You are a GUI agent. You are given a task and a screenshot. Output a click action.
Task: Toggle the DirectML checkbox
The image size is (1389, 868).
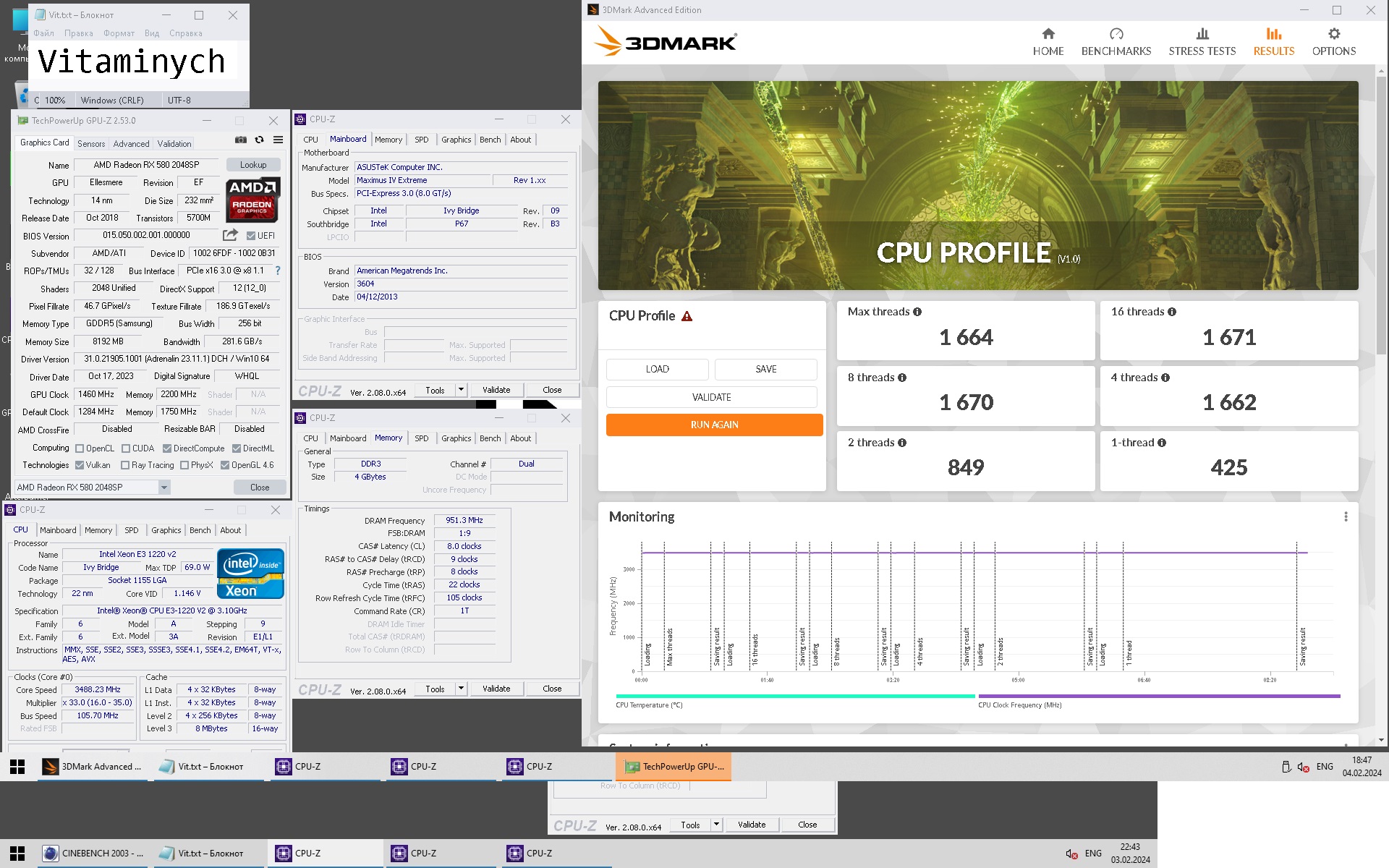pyautogui.click(x=236, y=448)
